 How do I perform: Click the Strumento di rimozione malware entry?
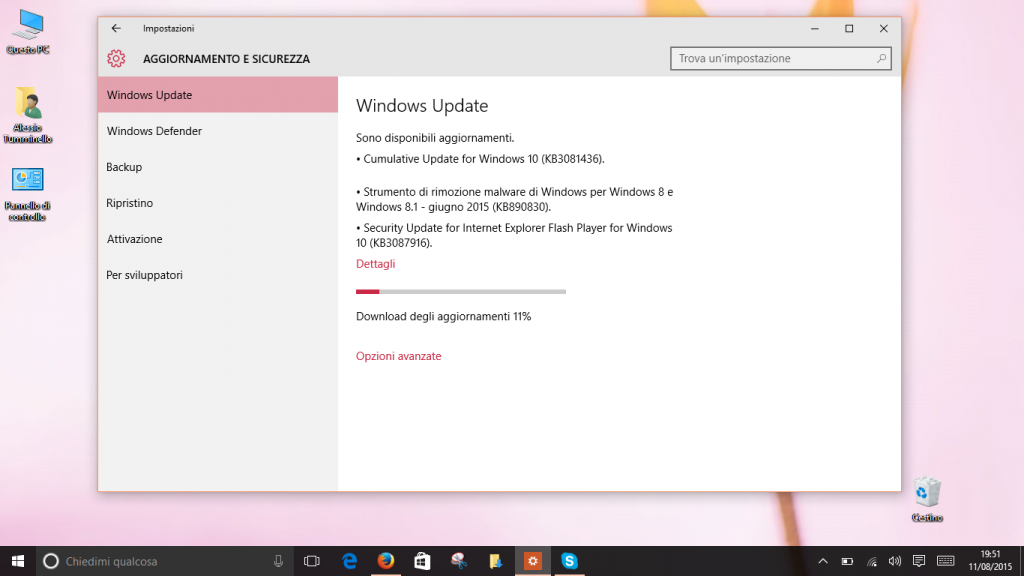[515, 199]
